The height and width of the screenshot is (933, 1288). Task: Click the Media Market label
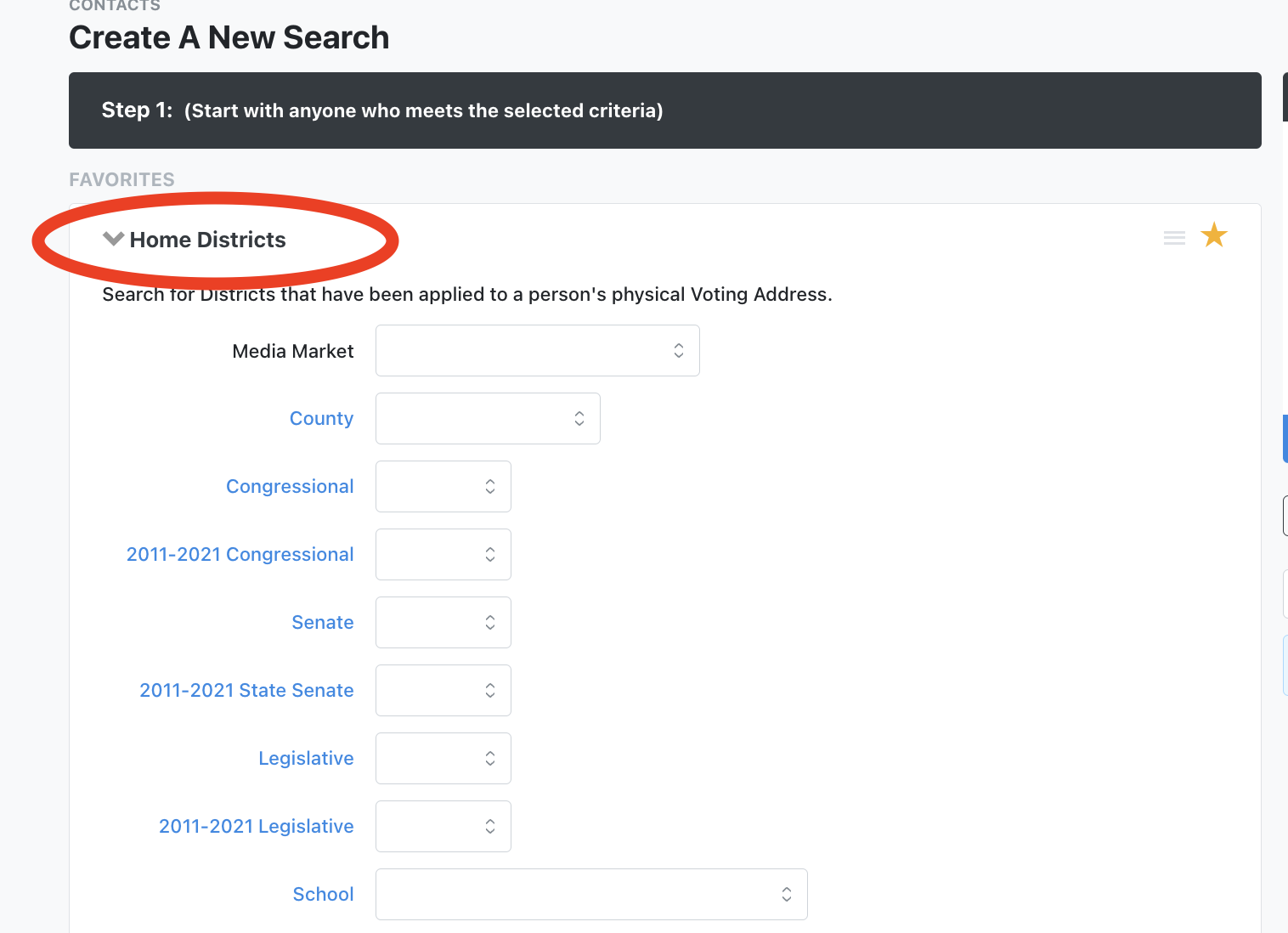(292, 351)
